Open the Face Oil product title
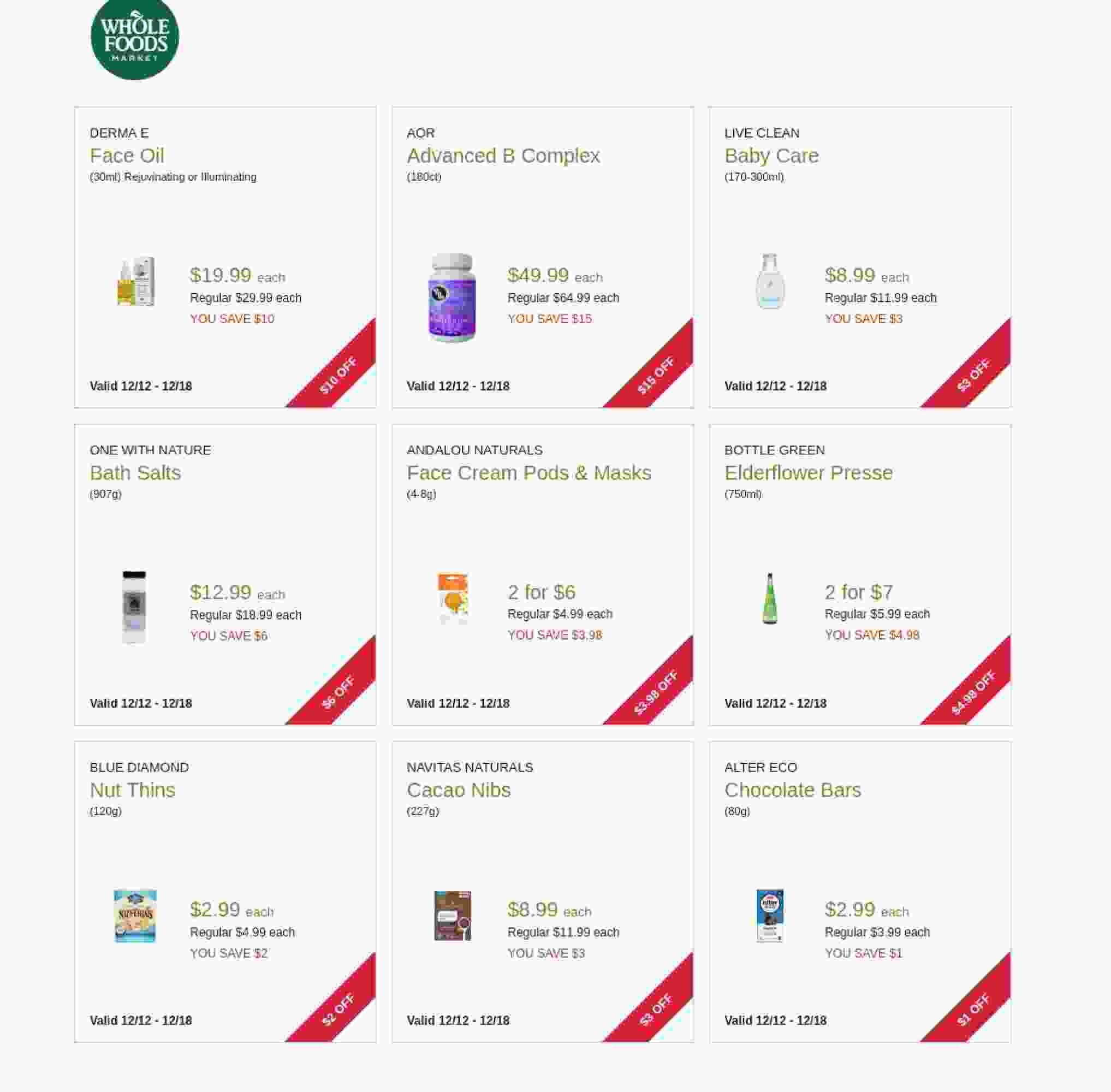 tap(127, 156)
